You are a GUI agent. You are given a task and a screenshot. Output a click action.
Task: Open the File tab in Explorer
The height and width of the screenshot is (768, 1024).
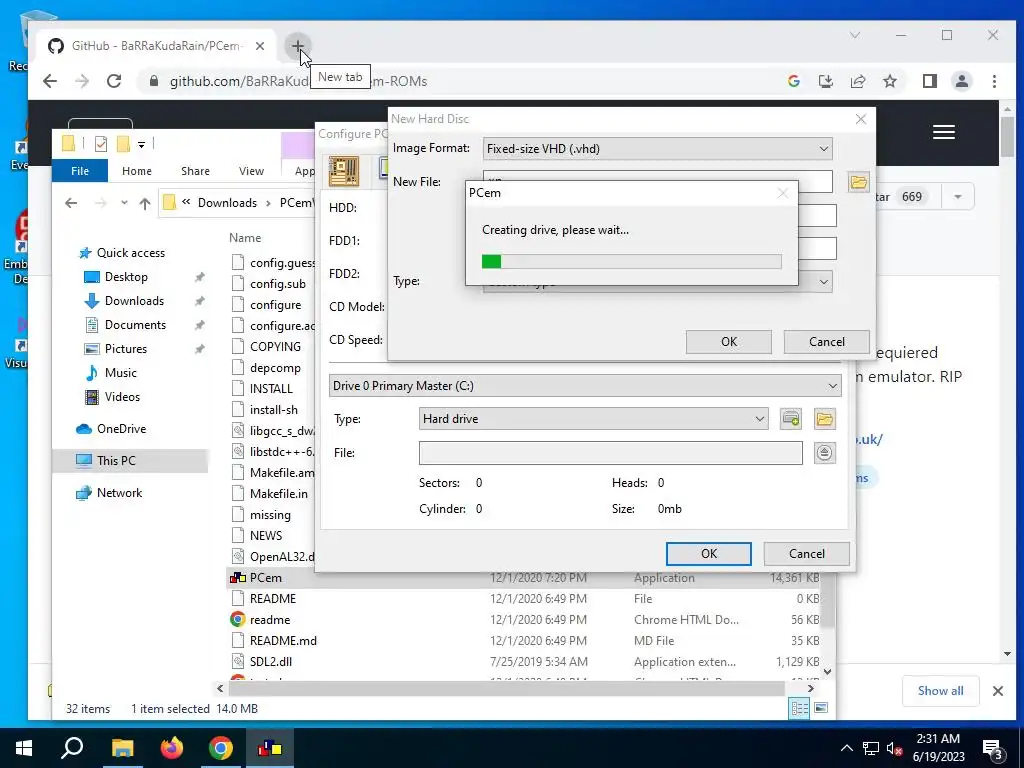point(80,171)
